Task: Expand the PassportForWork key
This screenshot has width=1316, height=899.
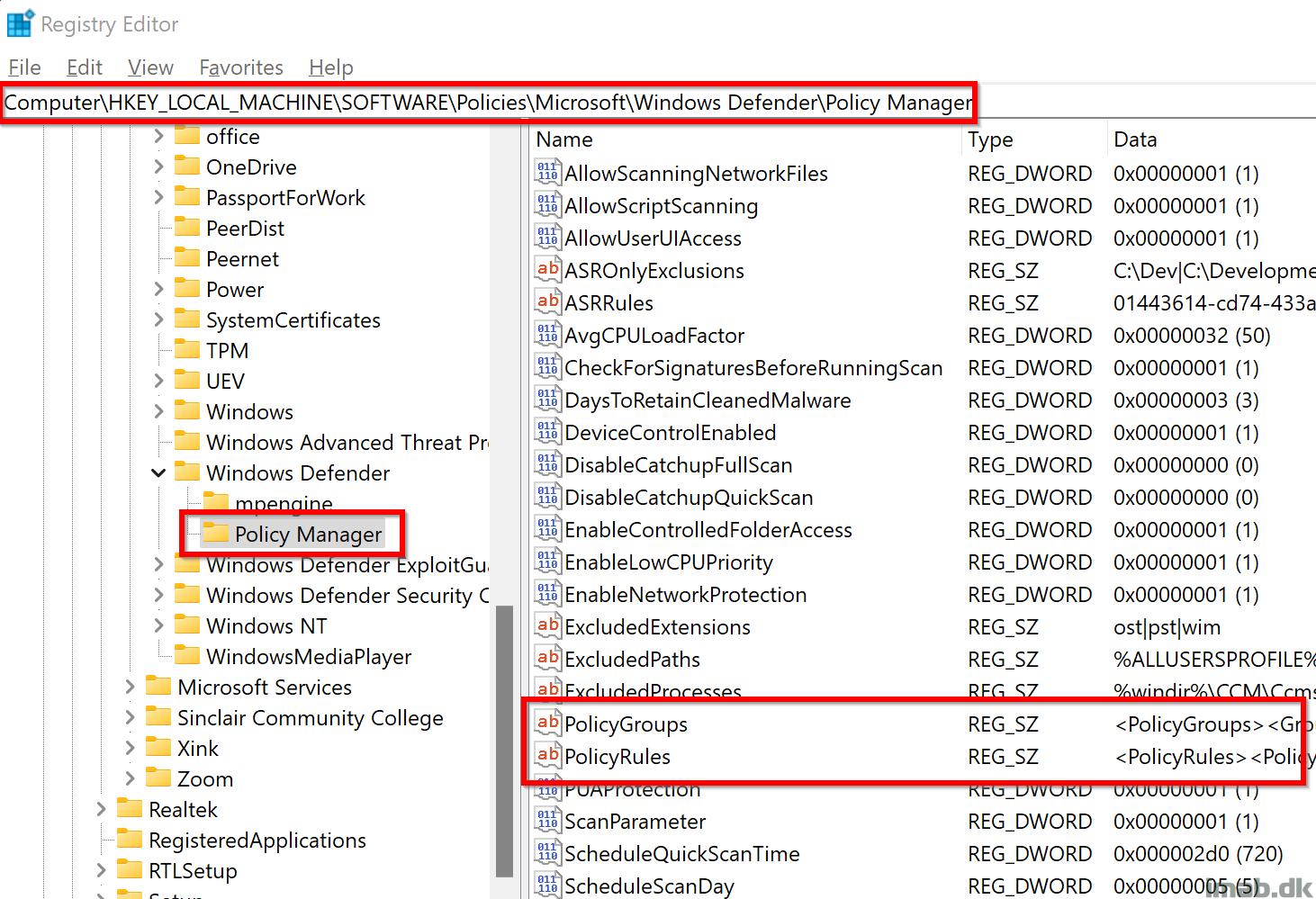Action: point(158,197)
